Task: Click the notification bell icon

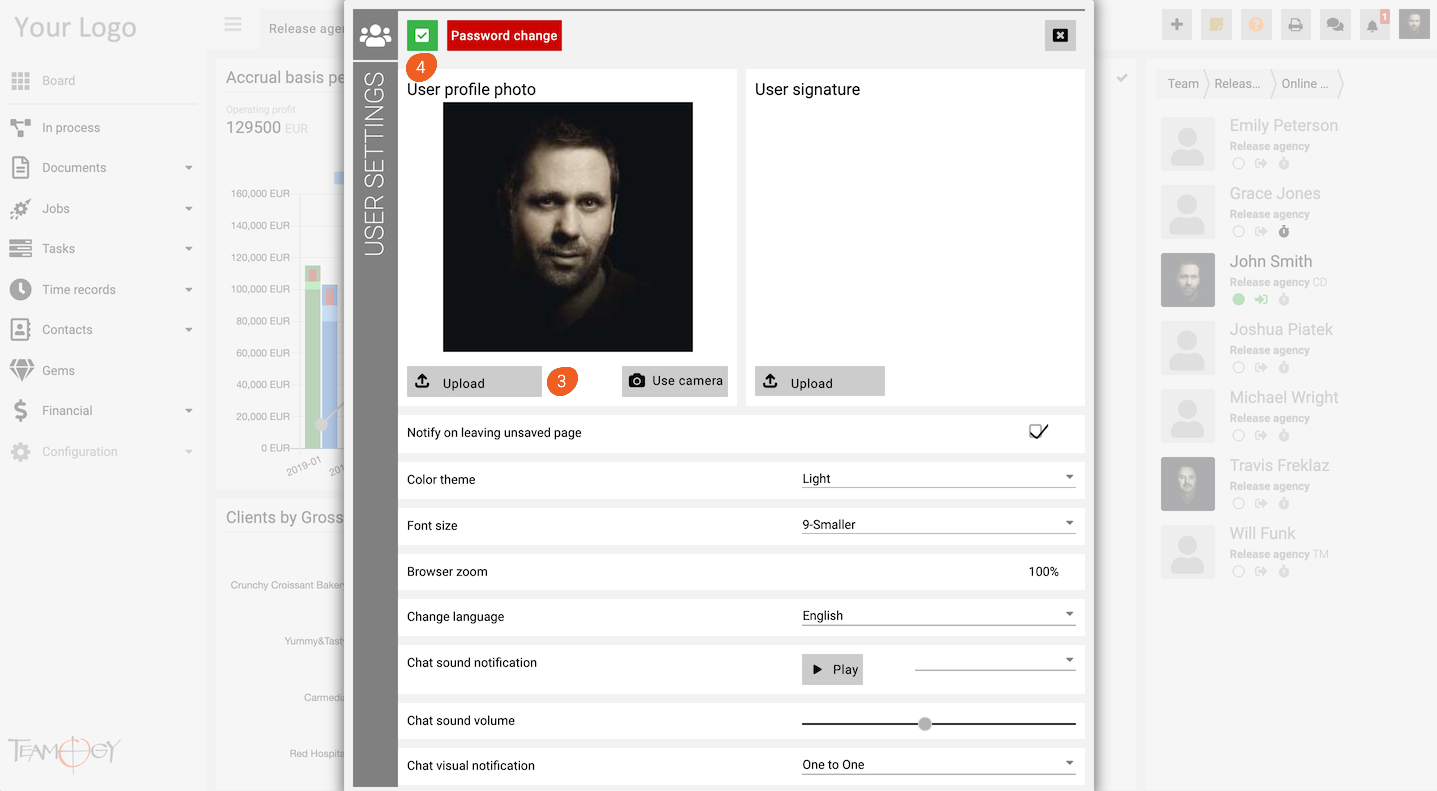Action: 1372,25
